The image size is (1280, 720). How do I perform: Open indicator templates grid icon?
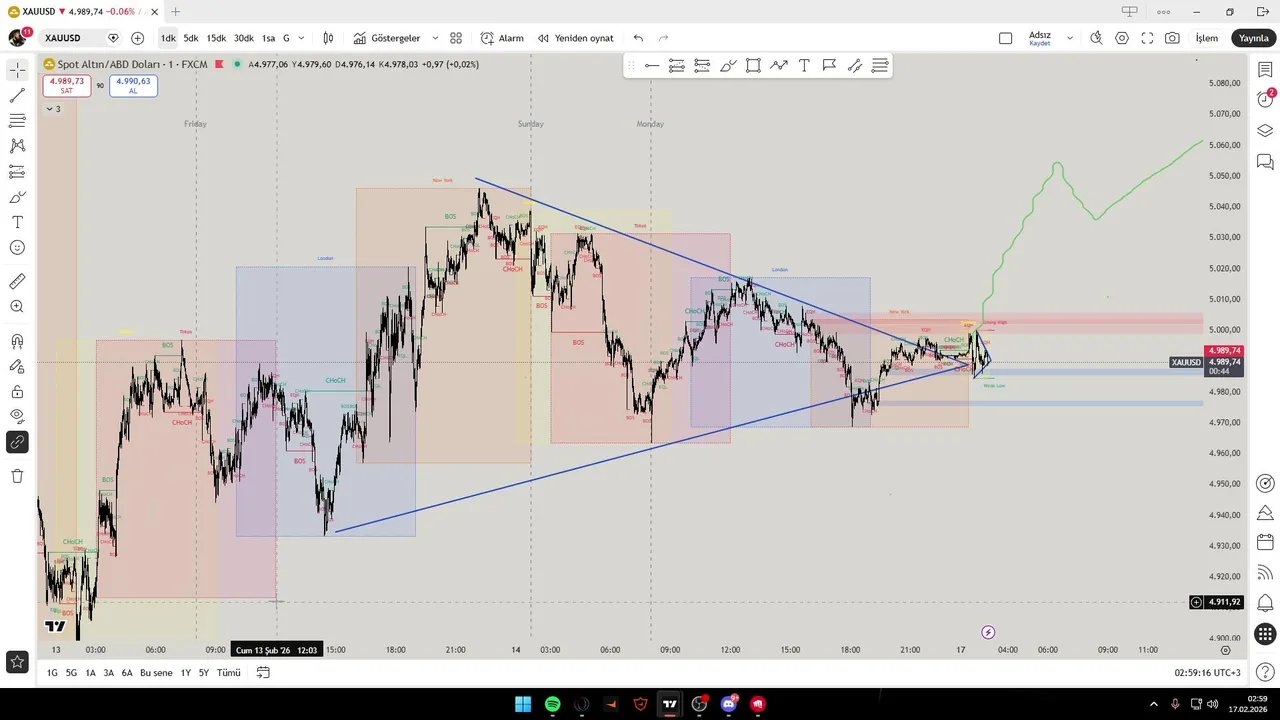pos(456,38)
